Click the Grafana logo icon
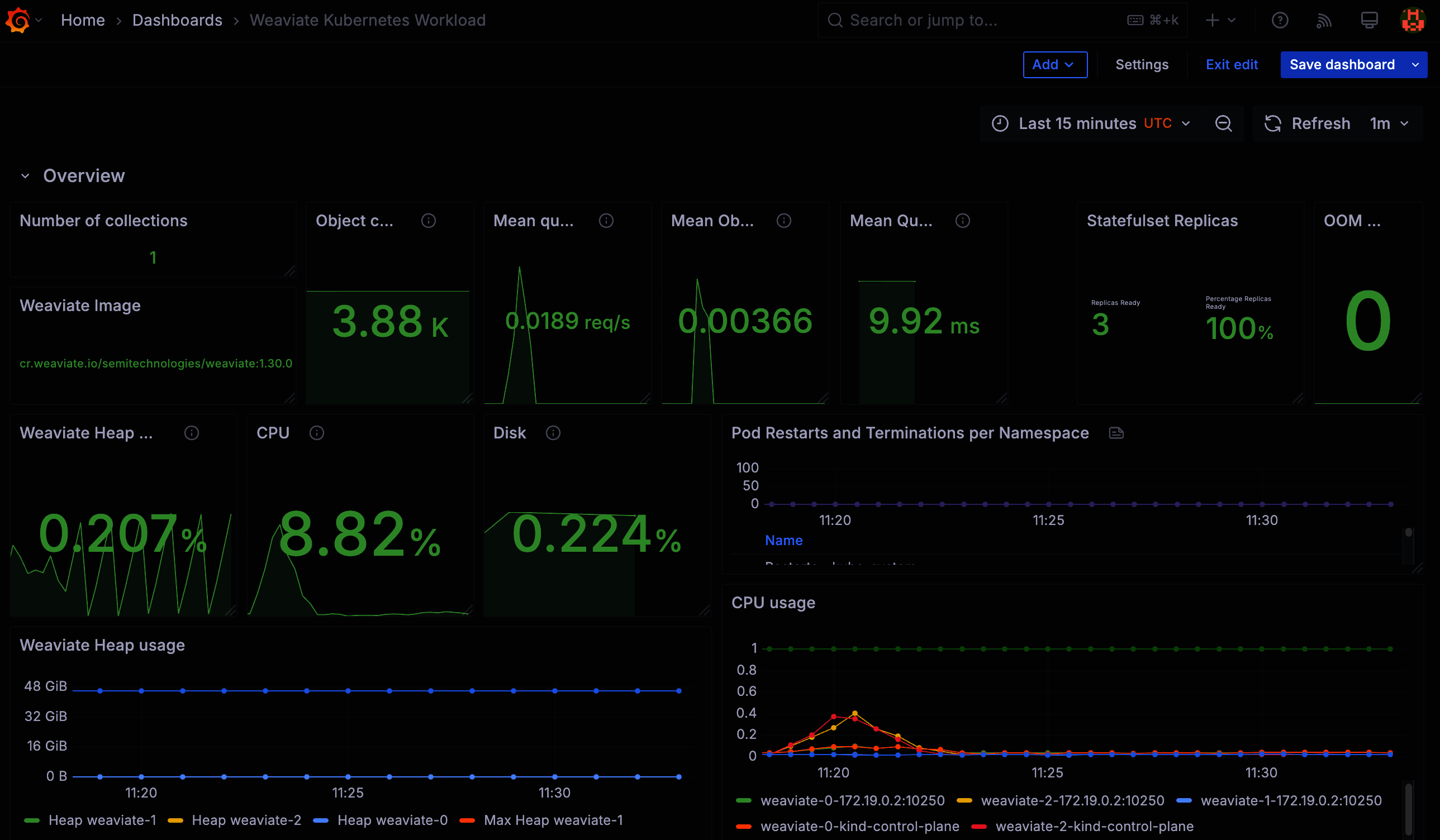The image size is (1440, 840). point(18,21)
